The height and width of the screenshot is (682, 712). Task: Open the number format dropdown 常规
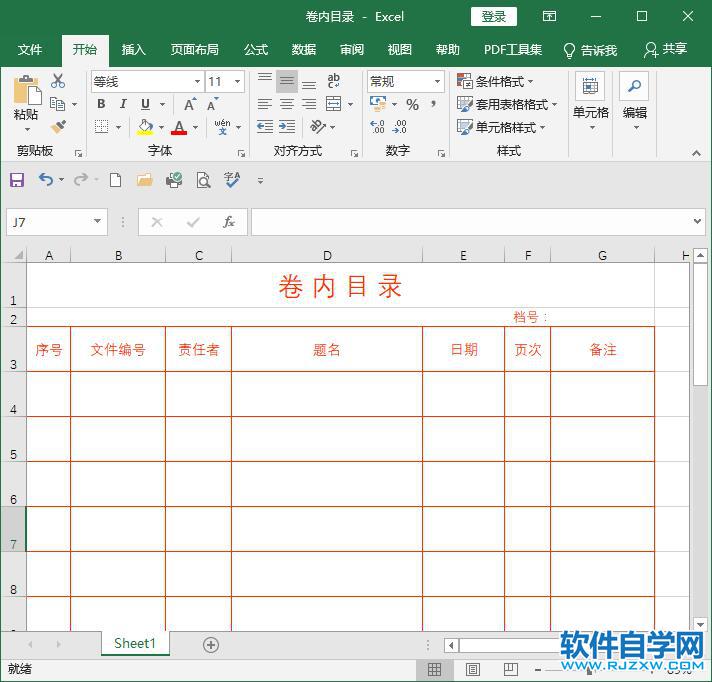[437, 82]
